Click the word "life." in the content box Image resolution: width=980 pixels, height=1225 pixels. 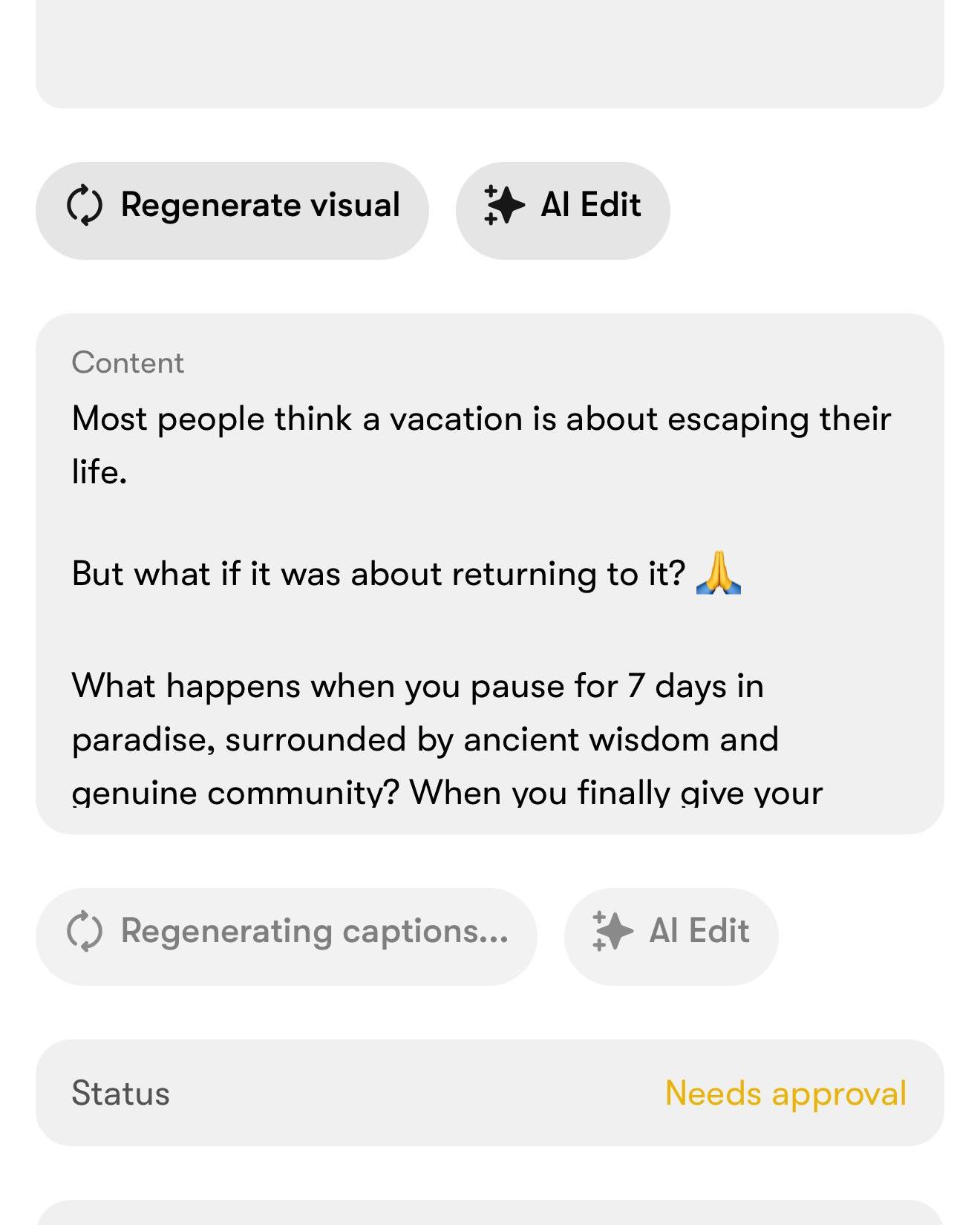click(x=99, y=472)
